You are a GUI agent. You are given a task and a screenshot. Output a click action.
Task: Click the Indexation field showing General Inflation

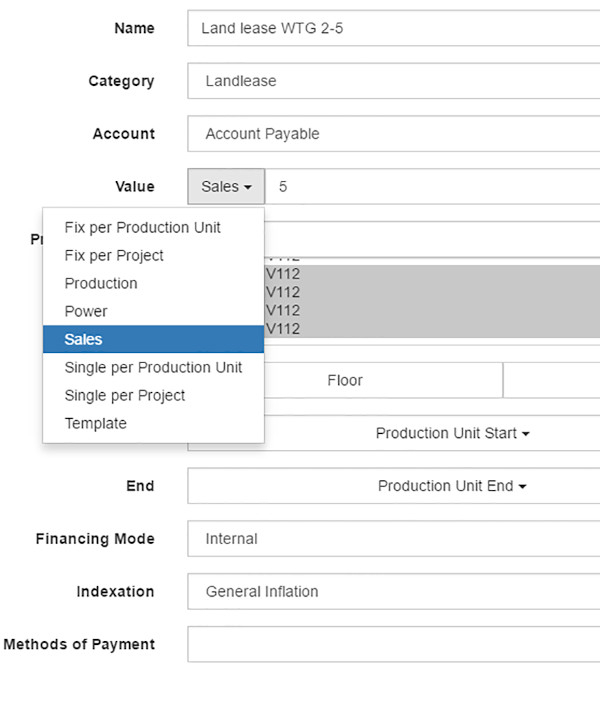(393, 592)
